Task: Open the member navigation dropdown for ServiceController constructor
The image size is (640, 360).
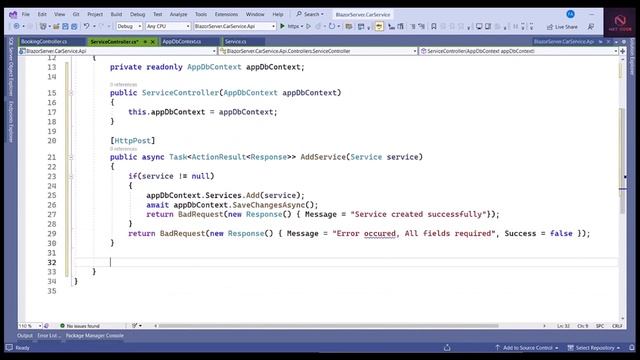Action: [x=519, y=51]
